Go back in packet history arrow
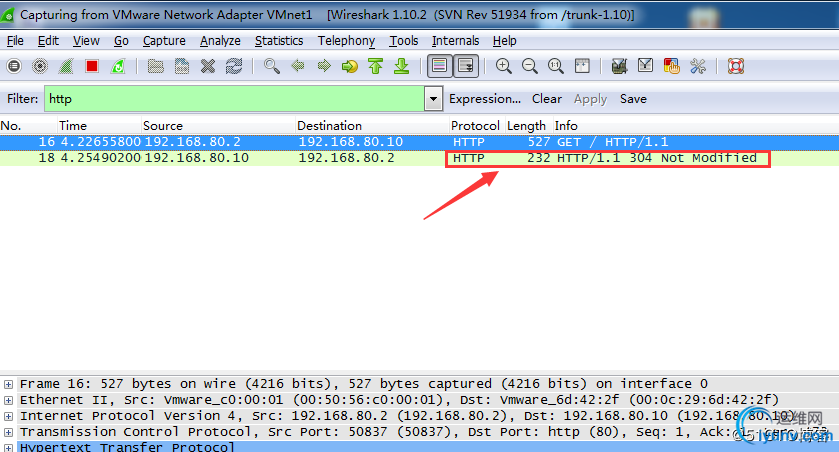Image resolution: width=839 pixels, height=452 pixels. click(298, 66)
